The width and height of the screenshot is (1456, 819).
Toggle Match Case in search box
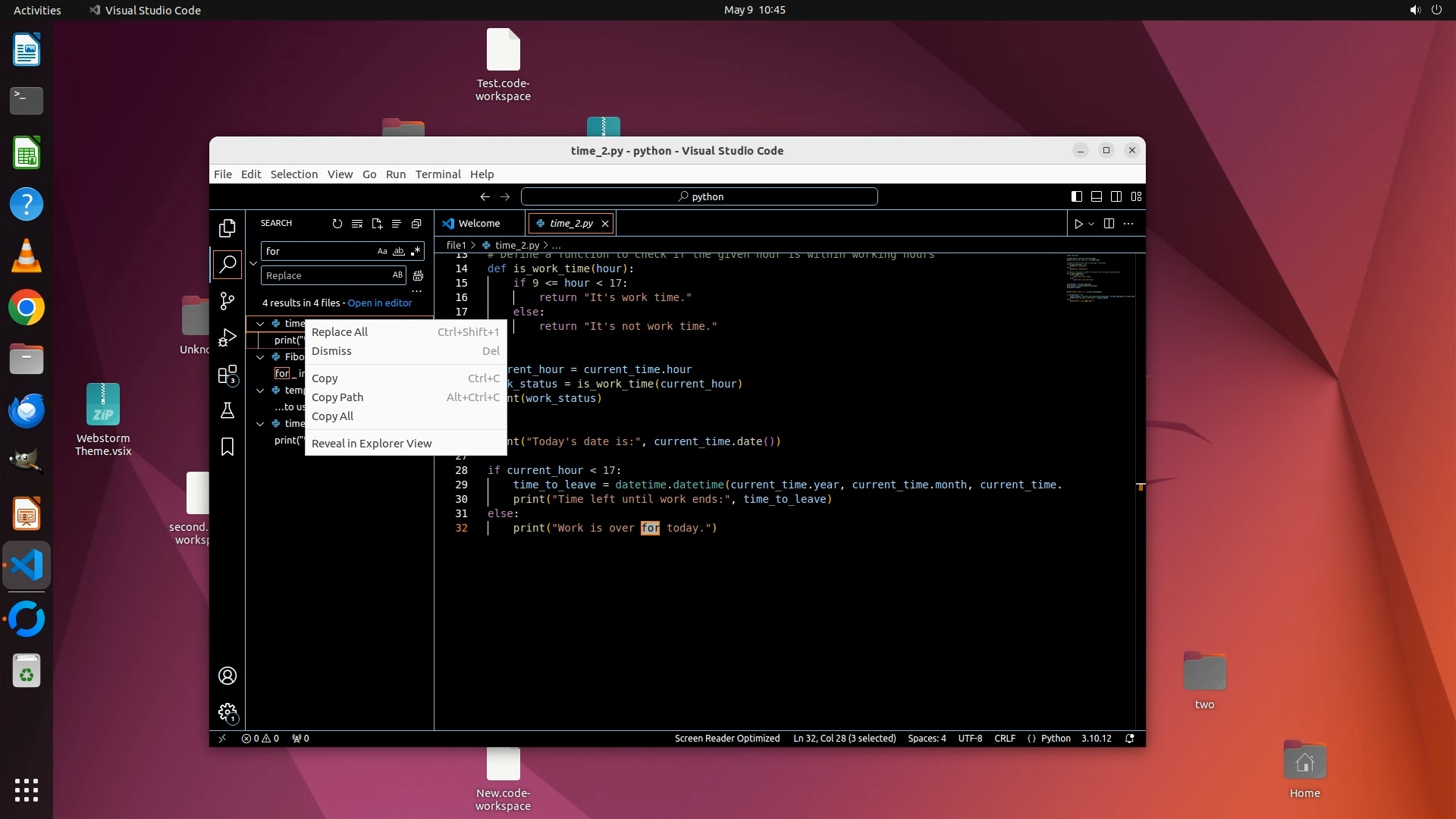pyautogui.click(x=382, y=251)
